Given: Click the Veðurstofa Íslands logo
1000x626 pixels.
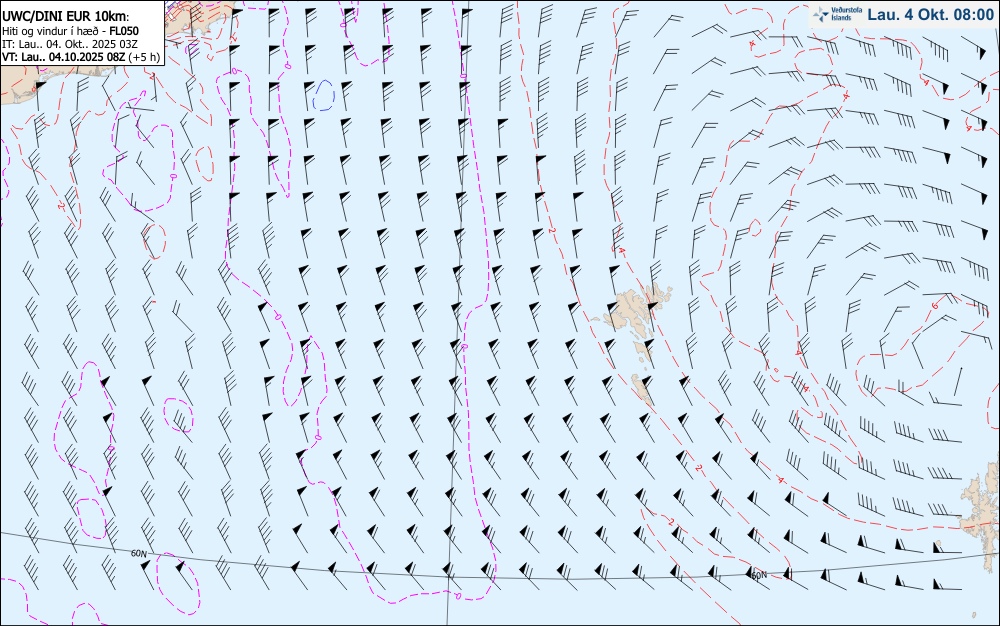Looking at the screenshot, I should tap(837, 14).
